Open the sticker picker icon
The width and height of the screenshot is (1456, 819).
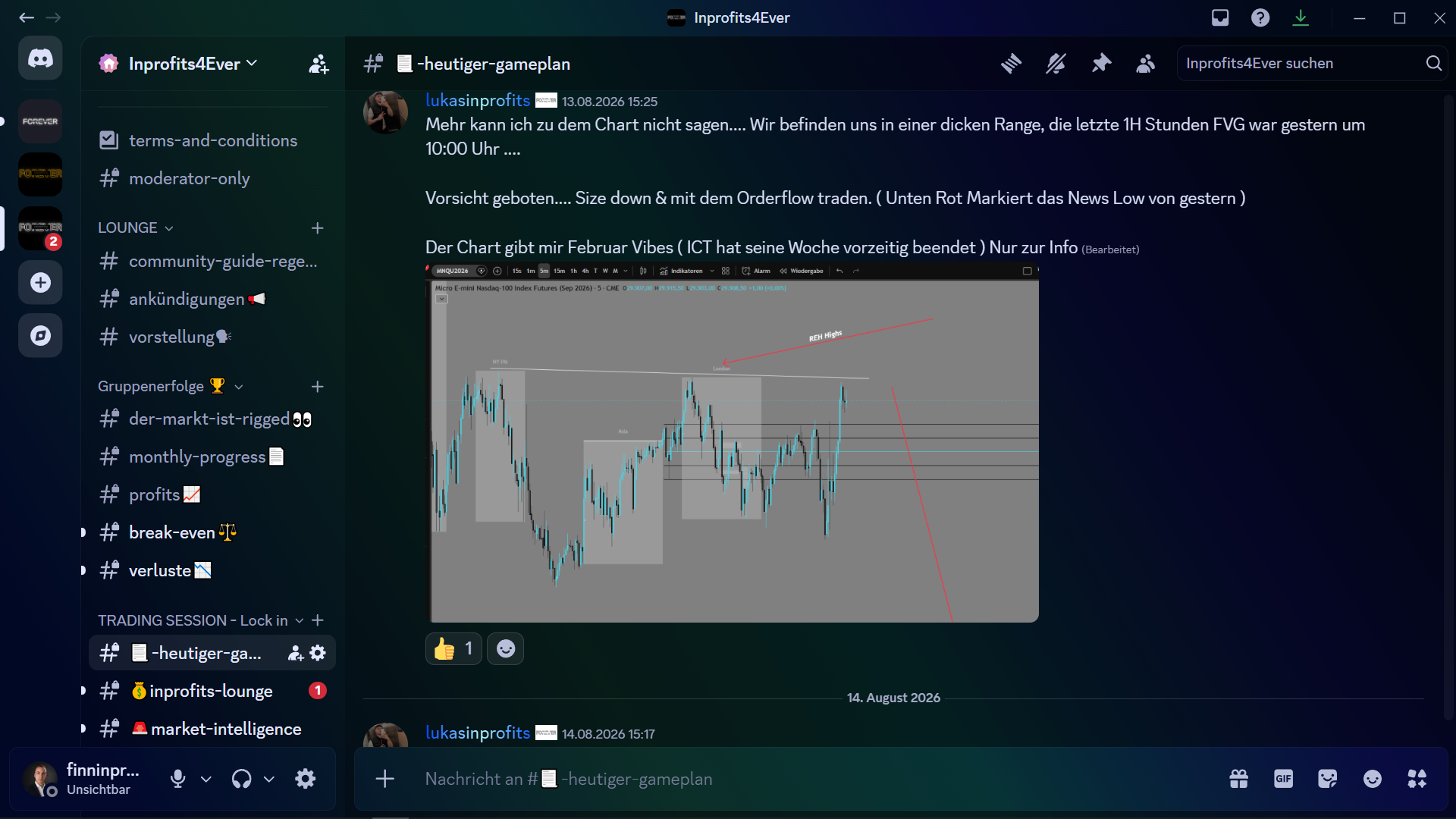pos(1328,779)
